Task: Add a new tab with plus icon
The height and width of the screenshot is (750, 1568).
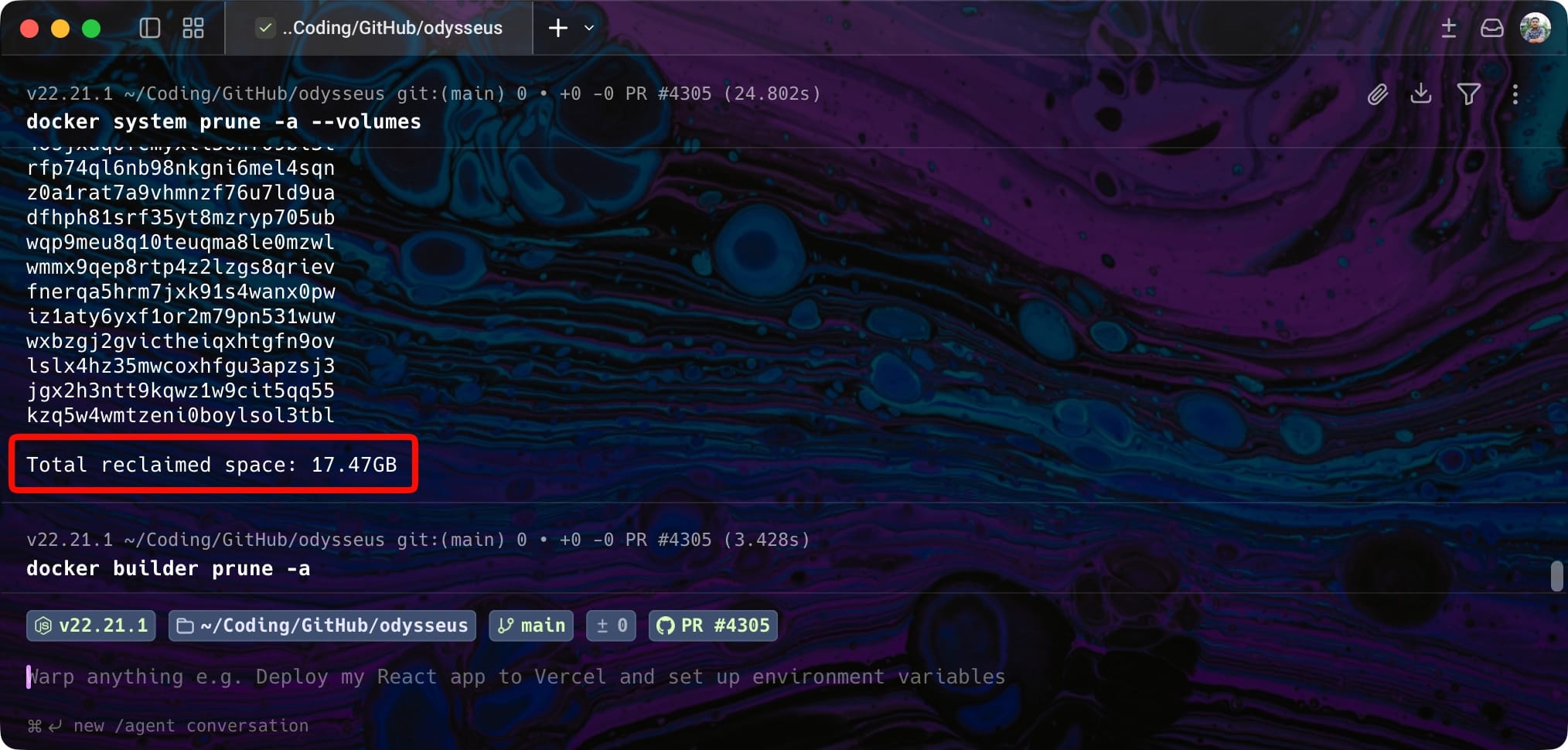Action: 558,29
